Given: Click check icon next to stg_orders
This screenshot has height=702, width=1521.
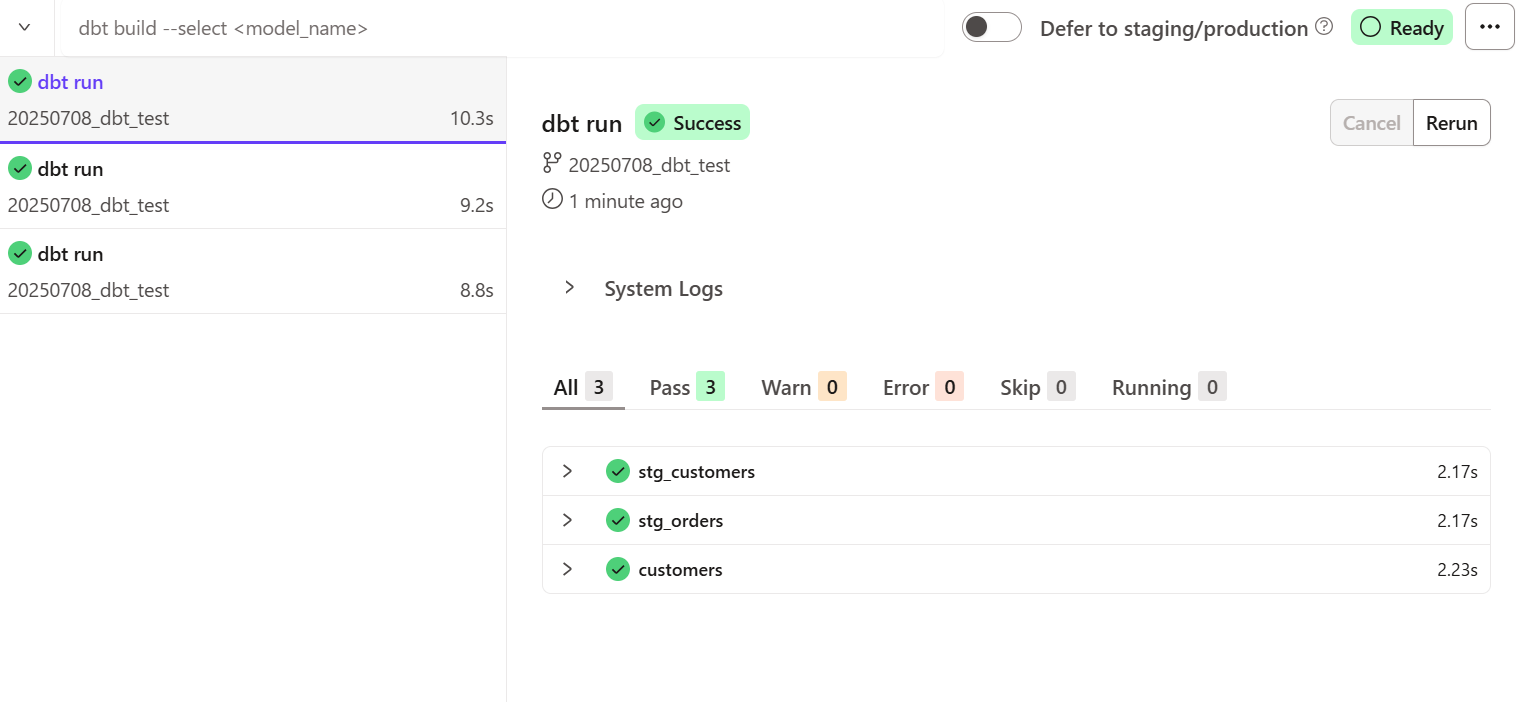Looking at the screenshot, I should (618, 520).
